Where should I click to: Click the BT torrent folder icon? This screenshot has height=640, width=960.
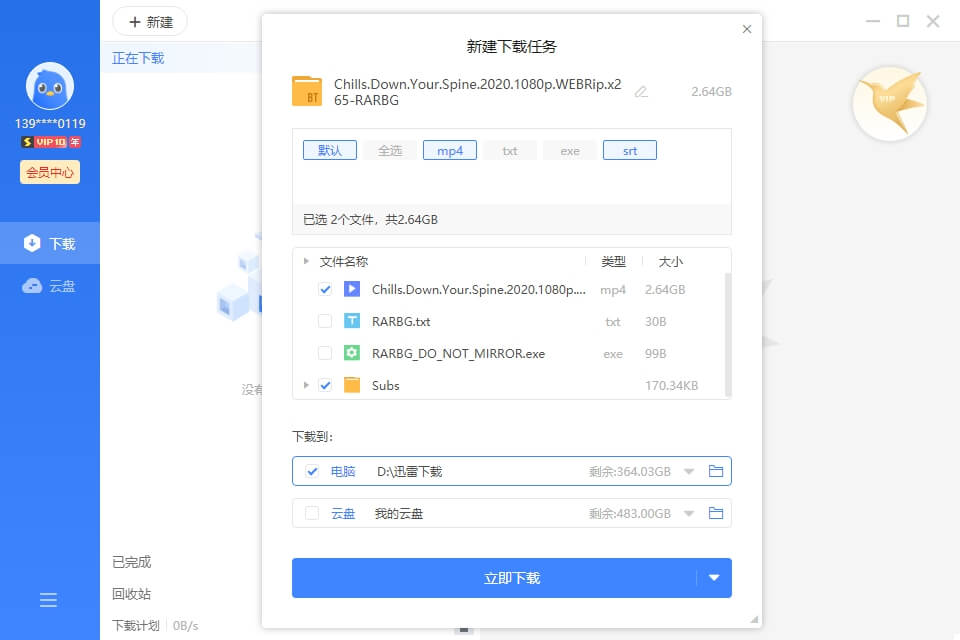[x=307, y=91]
